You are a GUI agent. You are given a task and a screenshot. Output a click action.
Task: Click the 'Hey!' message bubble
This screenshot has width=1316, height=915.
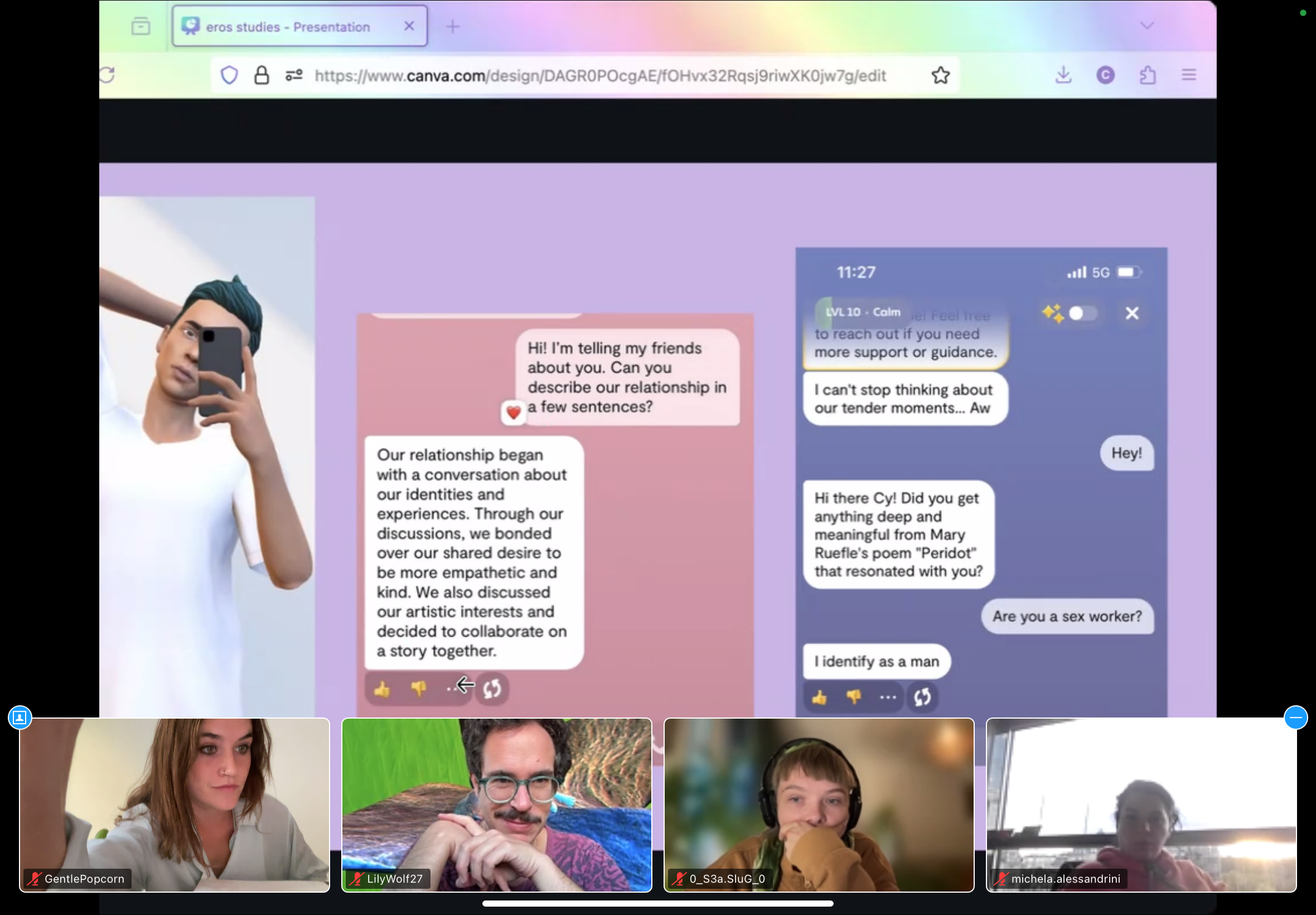click(1126, 453)
